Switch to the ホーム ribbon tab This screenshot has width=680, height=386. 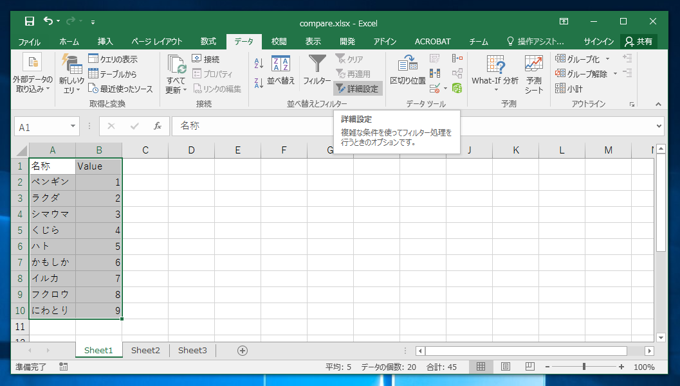pos(69,42)
